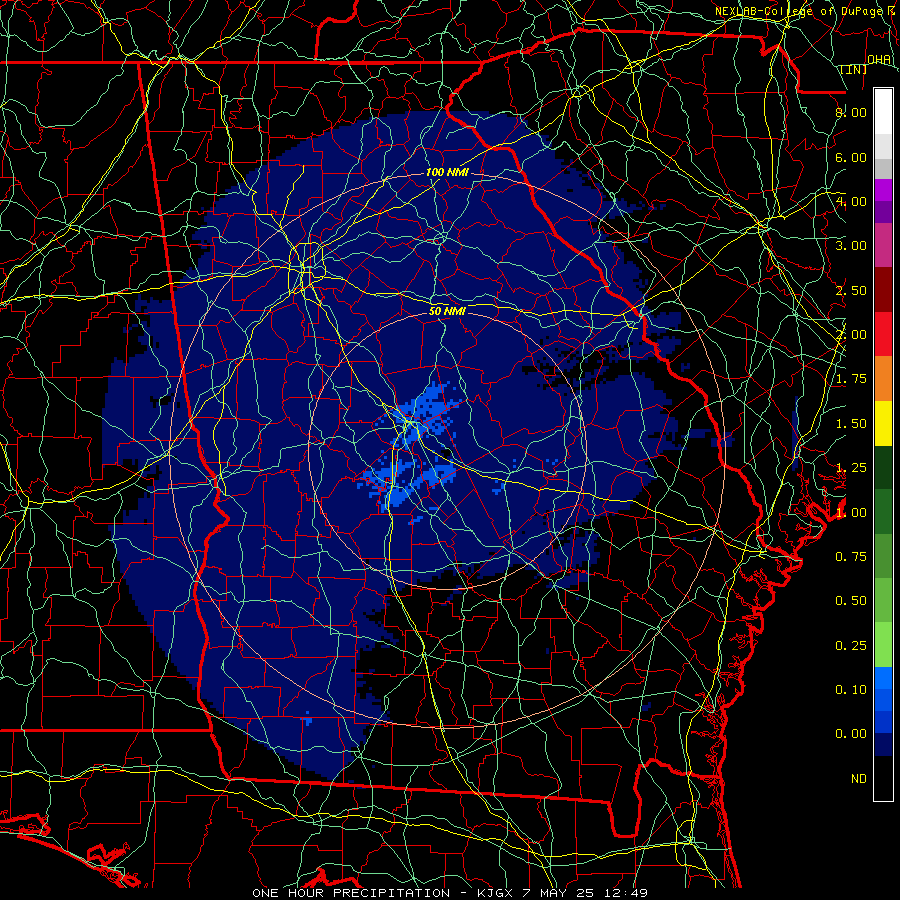
Task: Click the 12:49 timestamp in caption
Action: tap(626, 893)
